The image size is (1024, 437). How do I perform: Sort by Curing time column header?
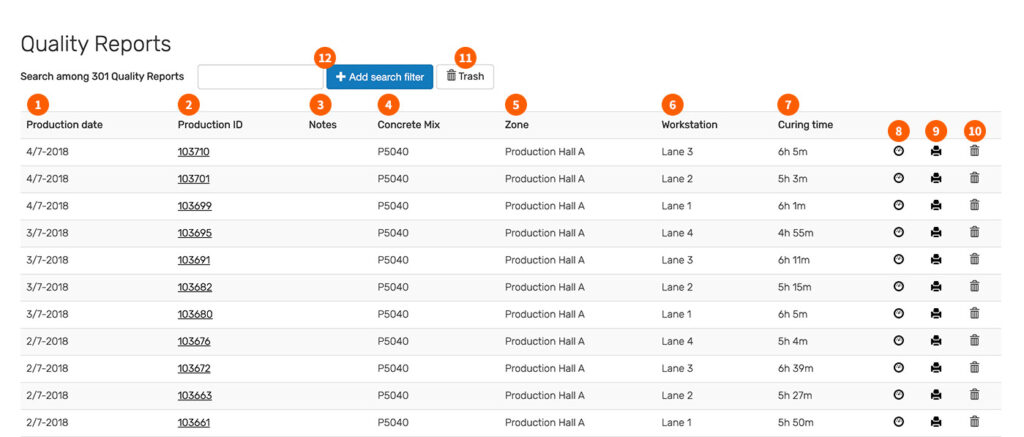click(x=805, y=124)
